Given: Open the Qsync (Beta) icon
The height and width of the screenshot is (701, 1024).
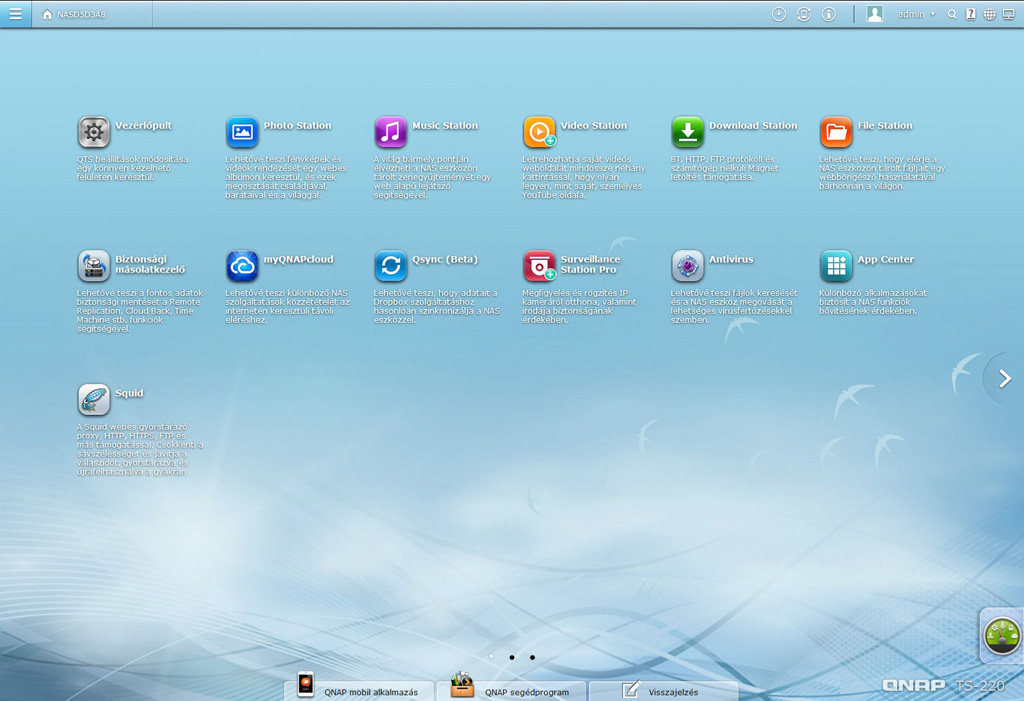Looking at the screenshot, I should [x=391, y=266].
